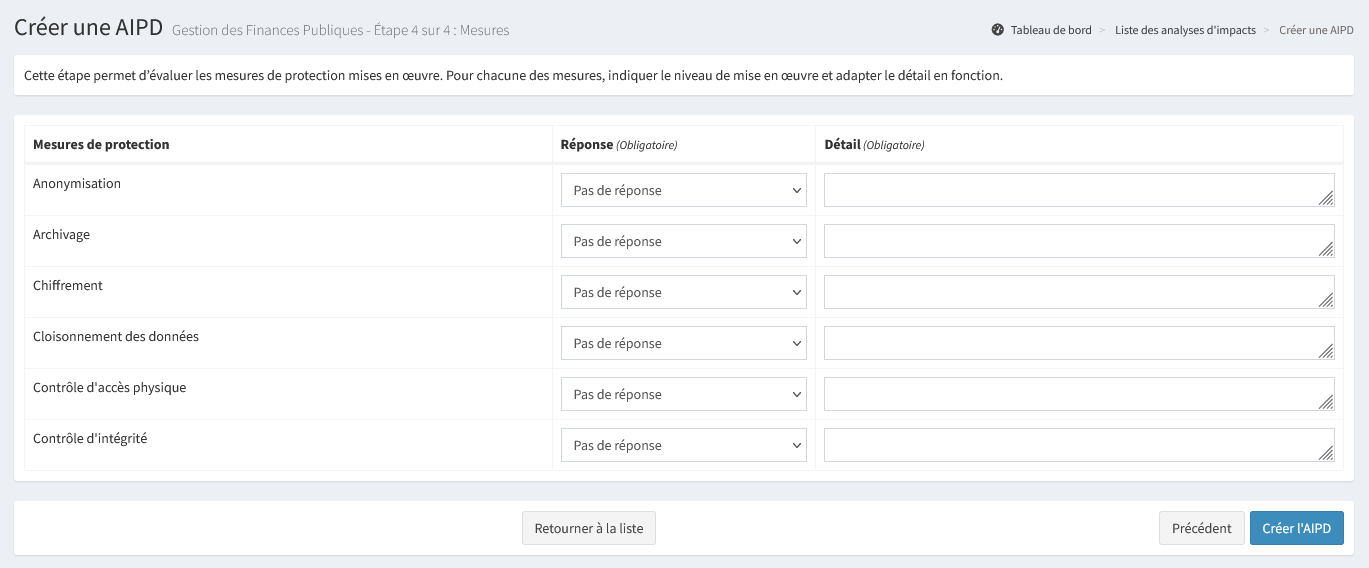Click the dashboard icon beside Tableau de bord
The height and width of the screenshot is (568, 1369).
coord(997,30)
